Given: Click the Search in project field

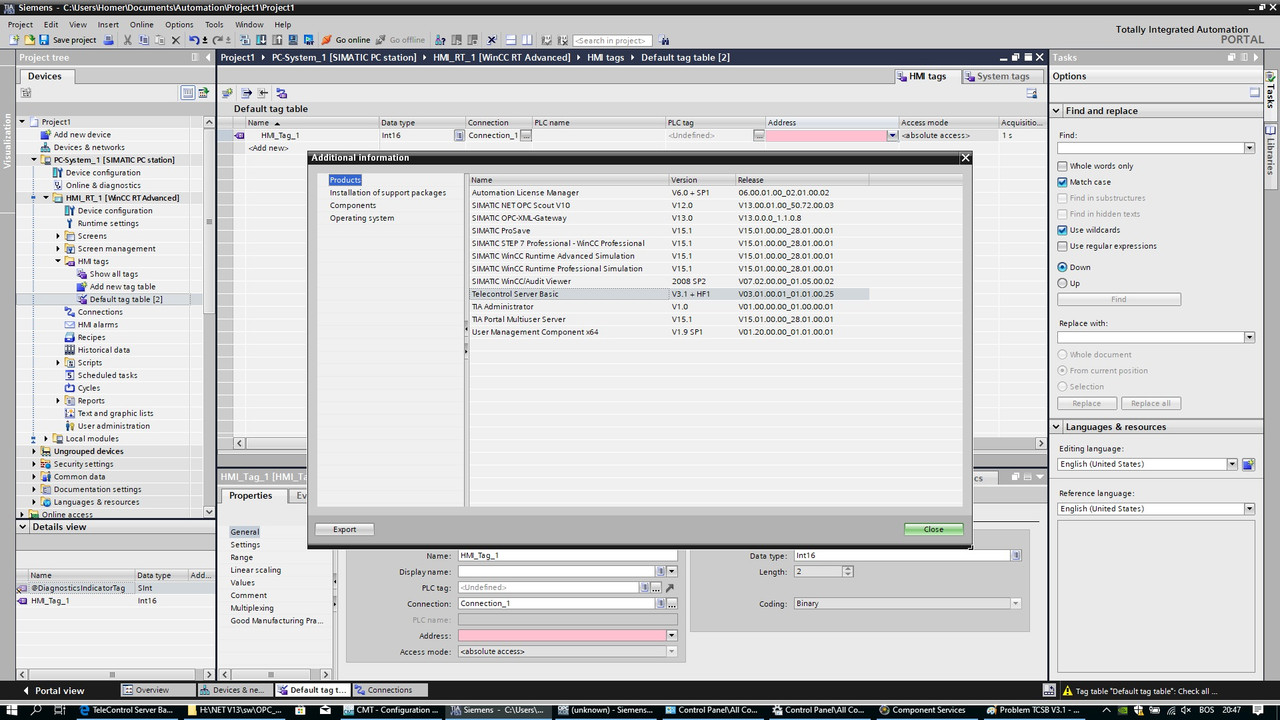Looking at the screenshot, I should pos(612,40).
